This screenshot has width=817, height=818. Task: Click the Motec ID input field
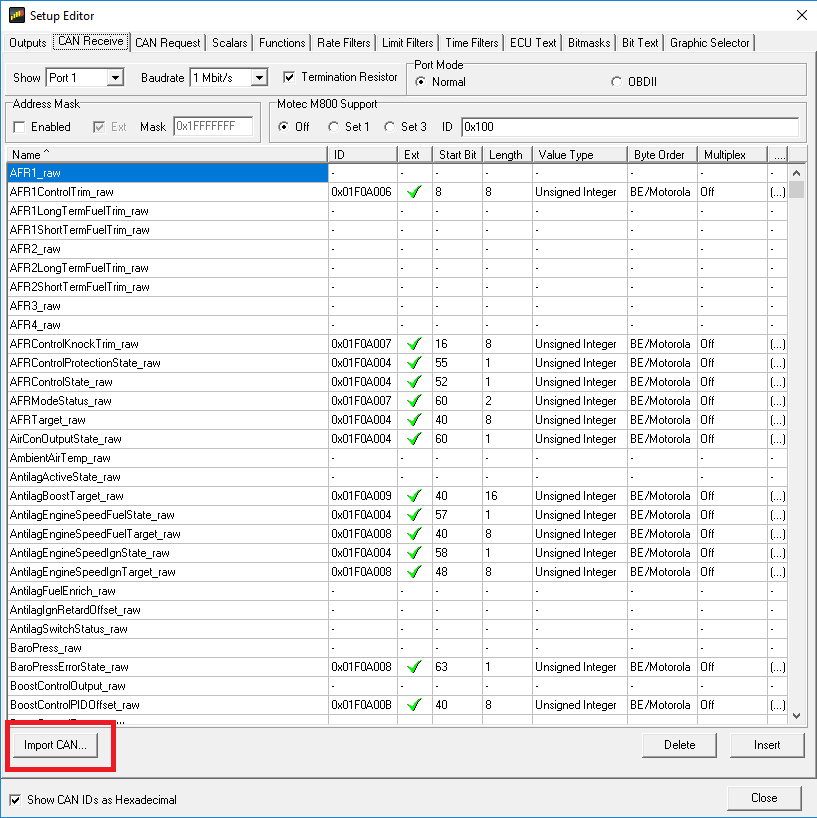coord(630,127)
